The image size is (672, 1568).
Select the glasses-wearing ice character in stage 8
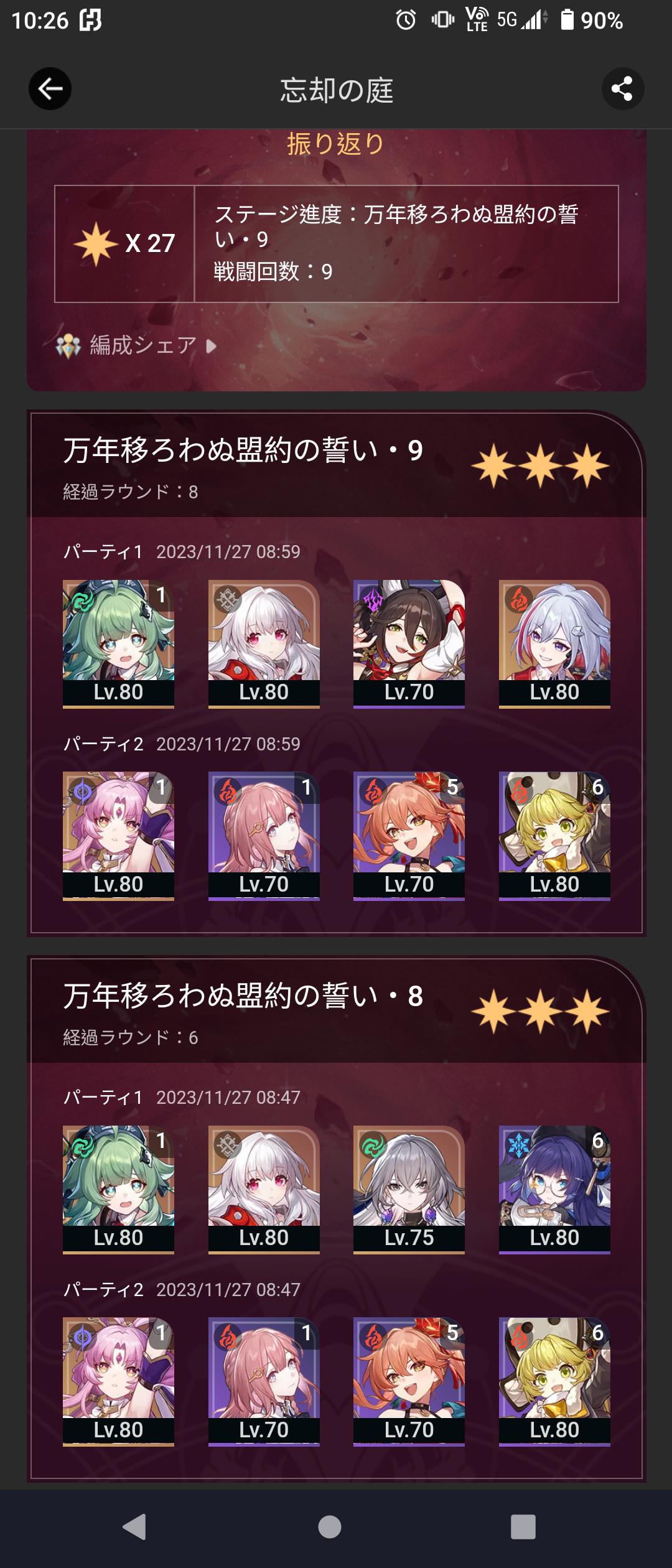point(554,1190)
